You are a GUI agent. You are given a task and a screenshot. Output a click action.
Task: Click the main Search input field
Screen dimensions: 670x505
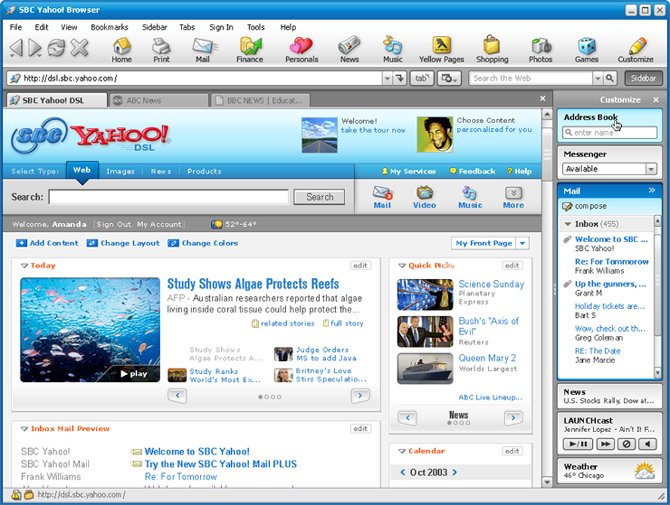(x=169, y=197)
